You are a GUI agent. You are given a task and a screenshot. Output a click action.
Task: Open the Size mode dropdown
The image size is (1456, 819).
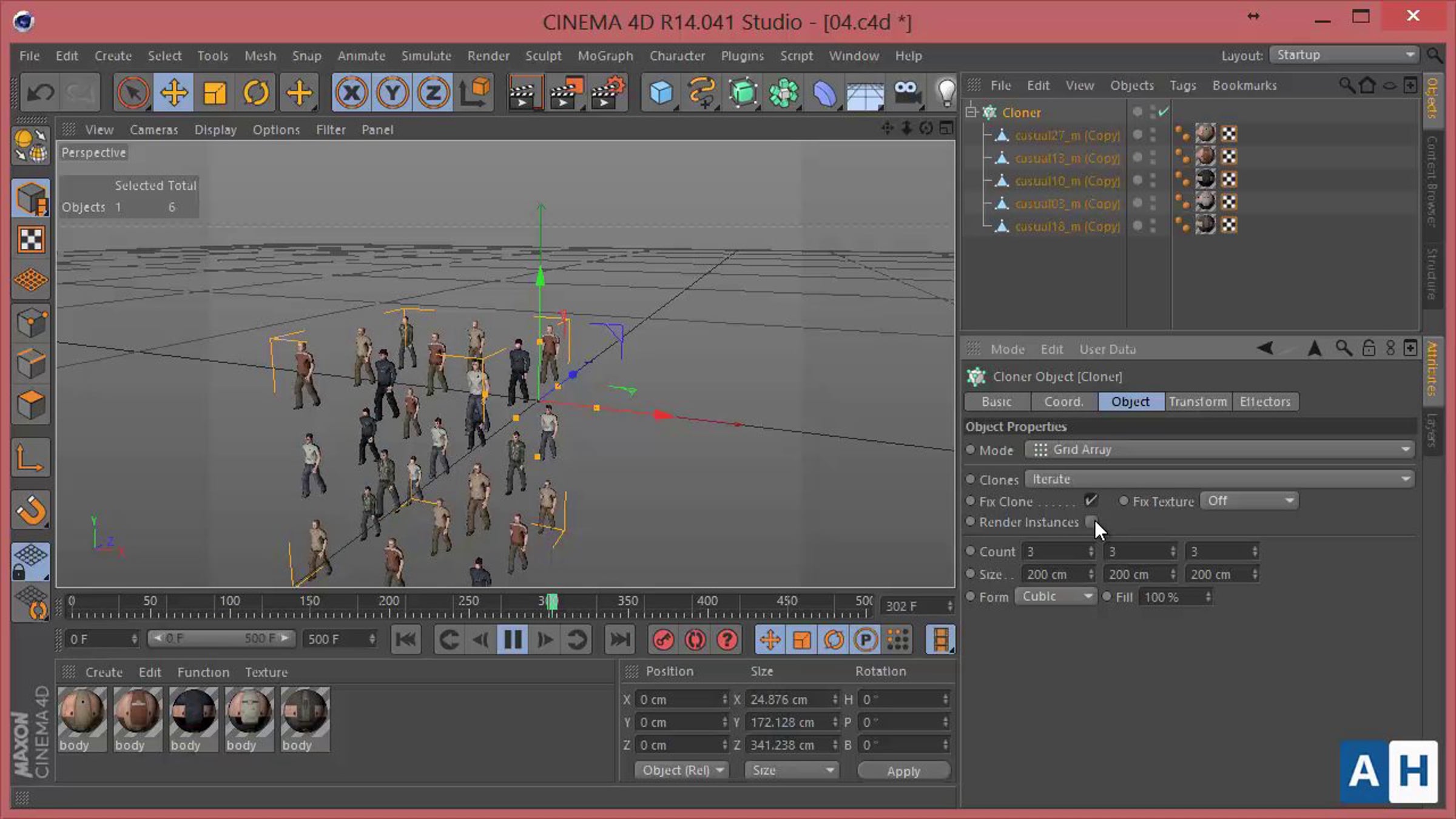[x=791, y=770]
